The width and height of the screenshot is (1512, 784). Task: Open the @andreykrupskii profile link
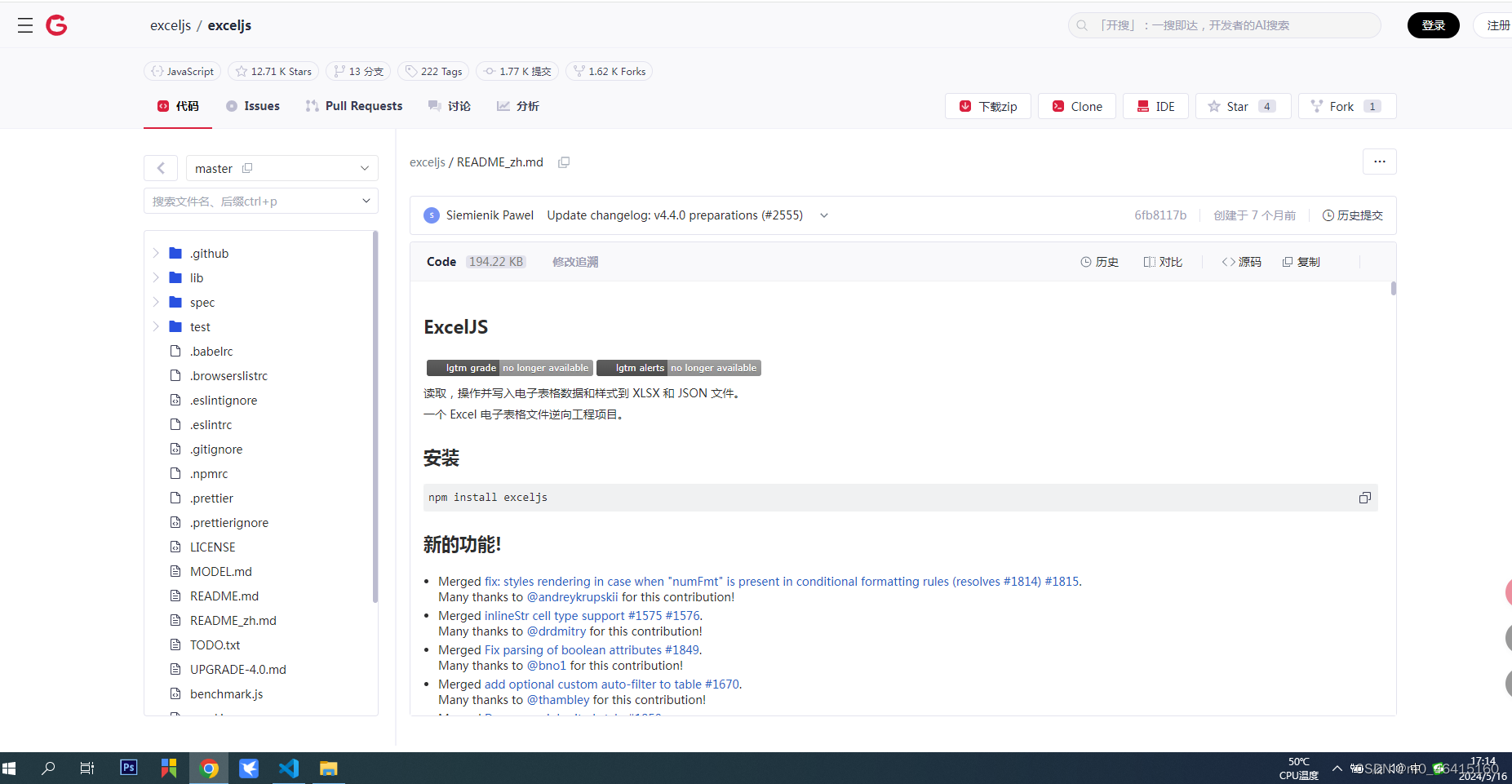coord(573,597)
